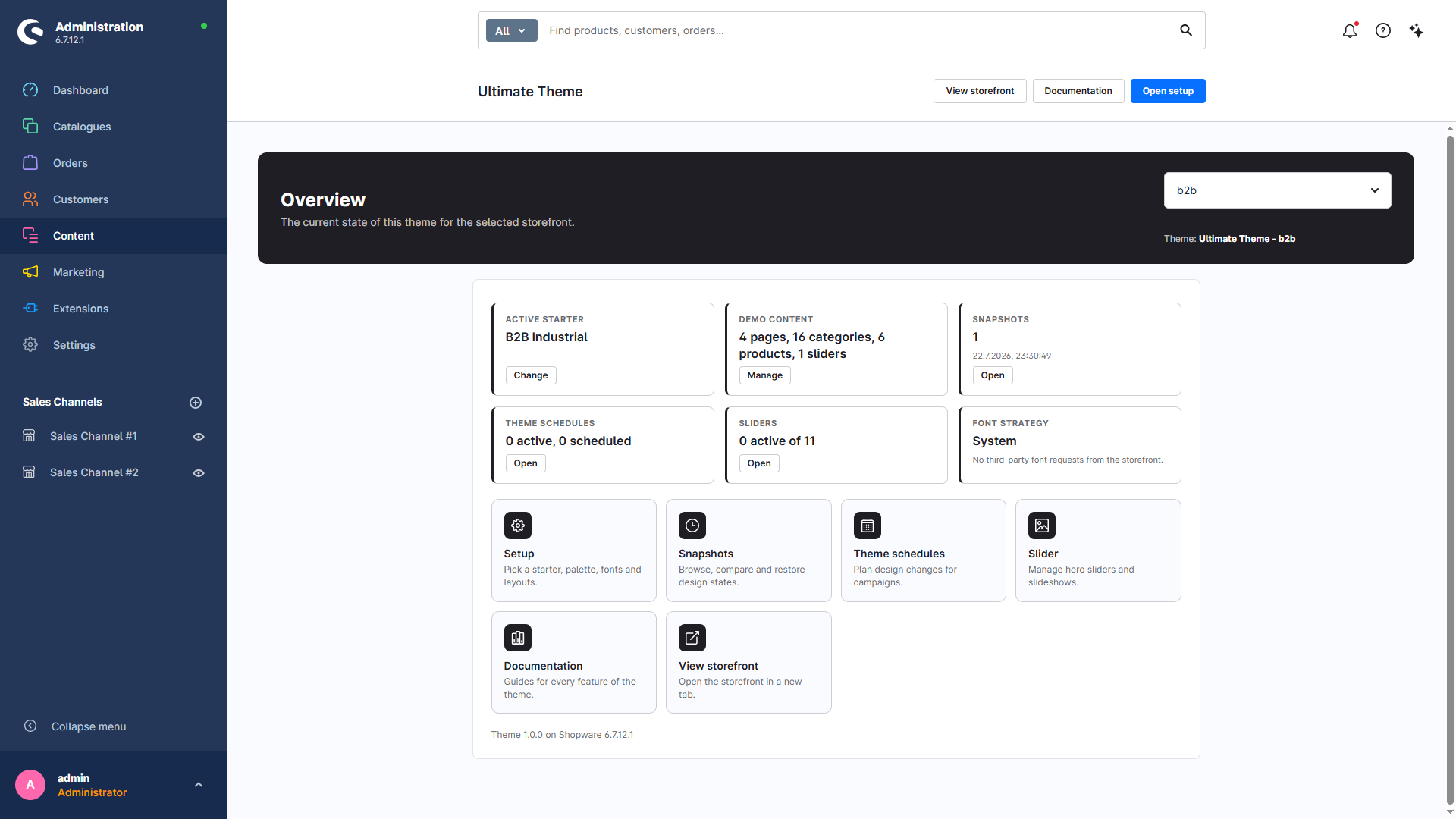This screenshot has width=1456, height=819.
Task: Click the header Documentation button
Action: pos(1078,91)
